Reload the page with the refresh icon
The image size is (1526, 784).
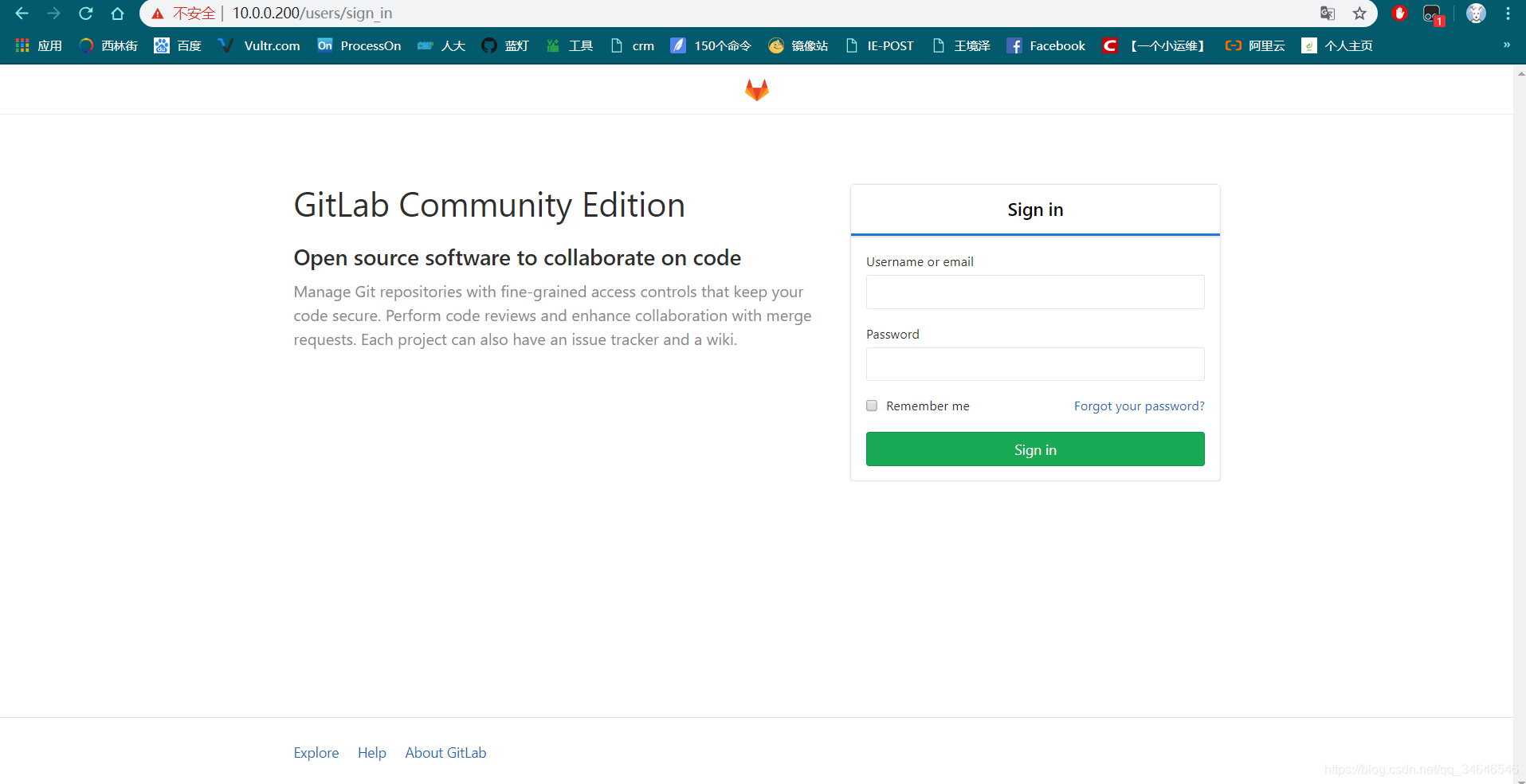point(86,14)
